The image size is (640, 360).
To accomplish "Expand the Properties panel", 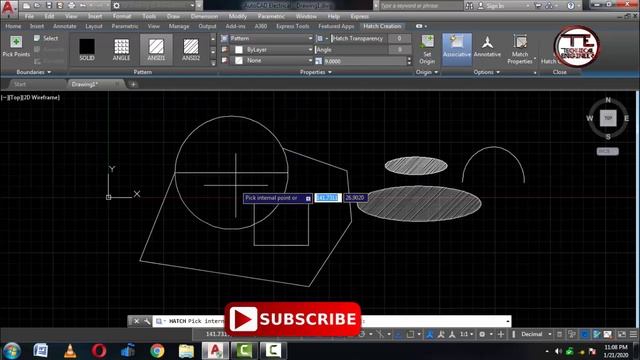I will [x=316, y=72].
